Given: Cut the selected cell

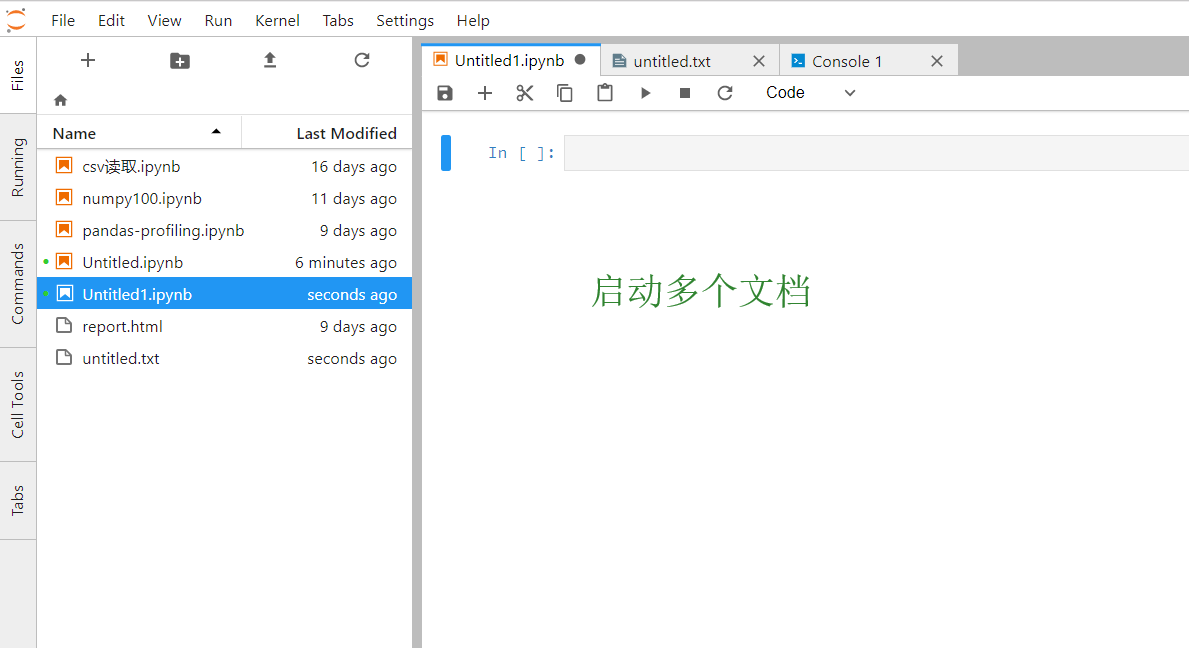Looking at the screenshot, I should pyautogui.click(x=525, y=92).
